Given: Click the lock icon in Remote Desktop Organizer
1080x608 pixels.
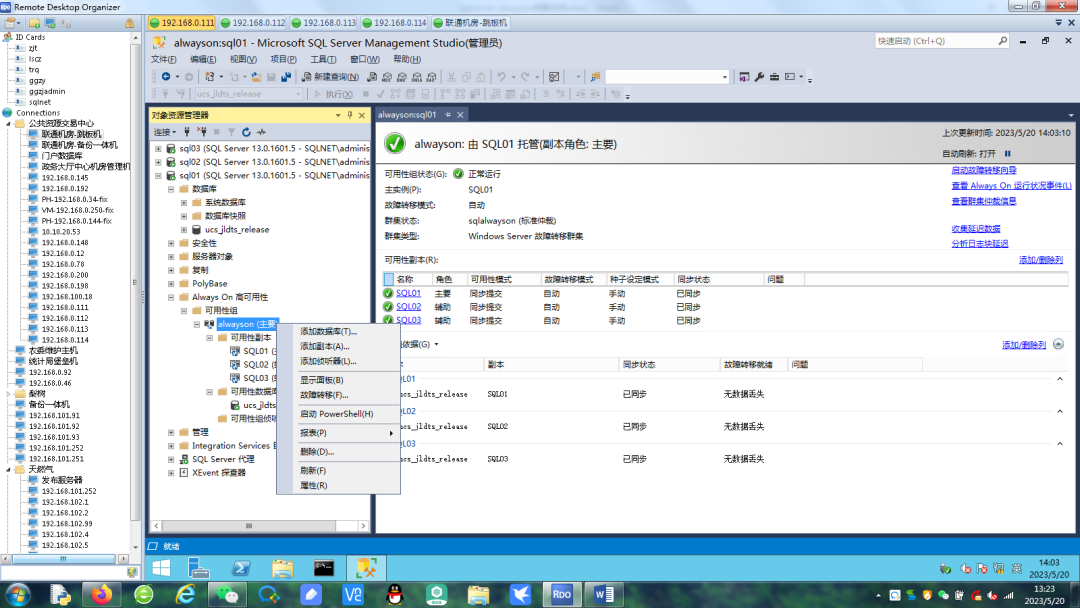Looking at the screenshot, I should pos(129,23).
